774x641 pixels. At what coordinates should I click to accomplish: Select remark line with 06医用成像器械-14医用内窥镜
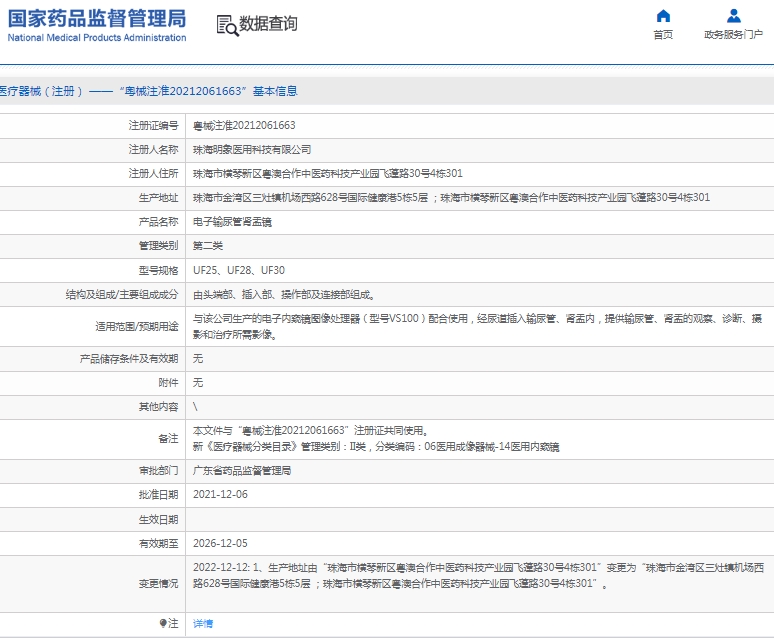(x=376, y=447)
